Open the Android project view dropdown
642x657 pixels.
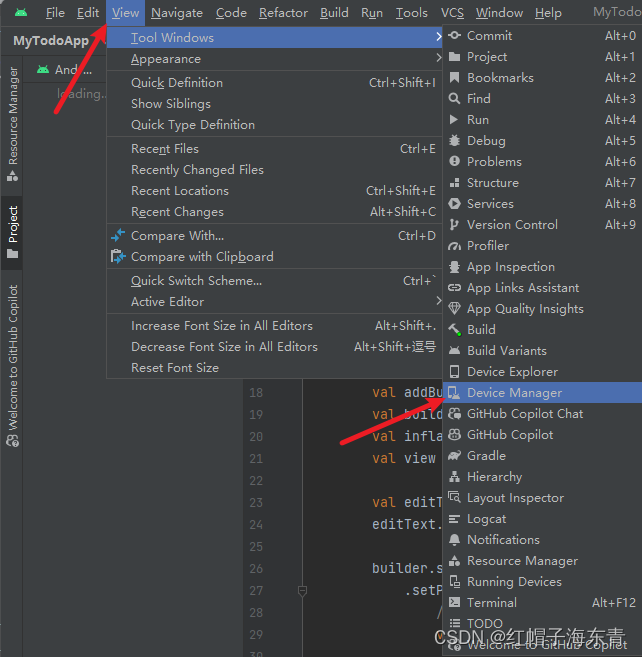coord(65,70)
